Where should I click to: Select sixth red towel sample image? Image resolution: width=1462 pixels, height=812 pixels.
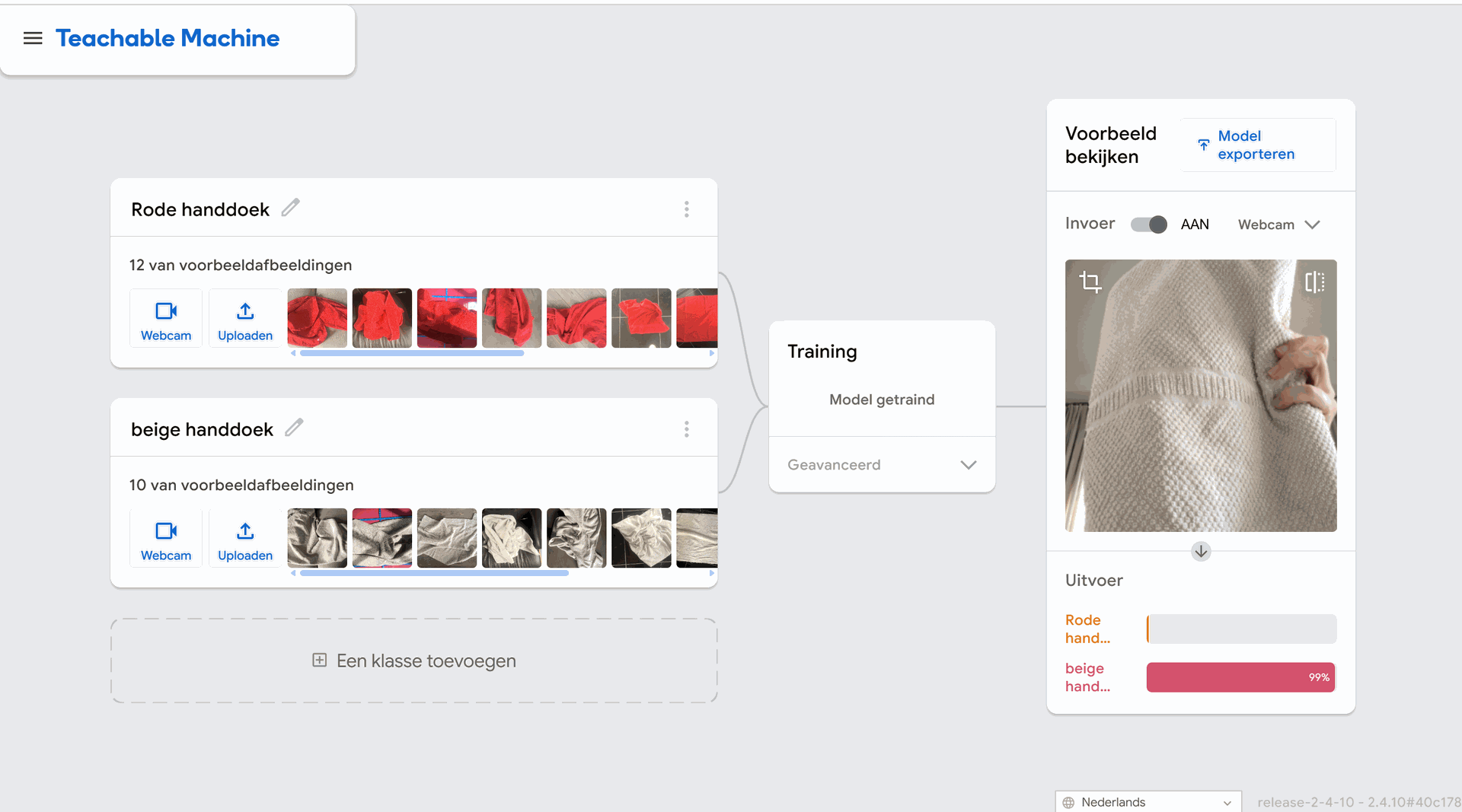pyautogui.click(x=641, y=318)
